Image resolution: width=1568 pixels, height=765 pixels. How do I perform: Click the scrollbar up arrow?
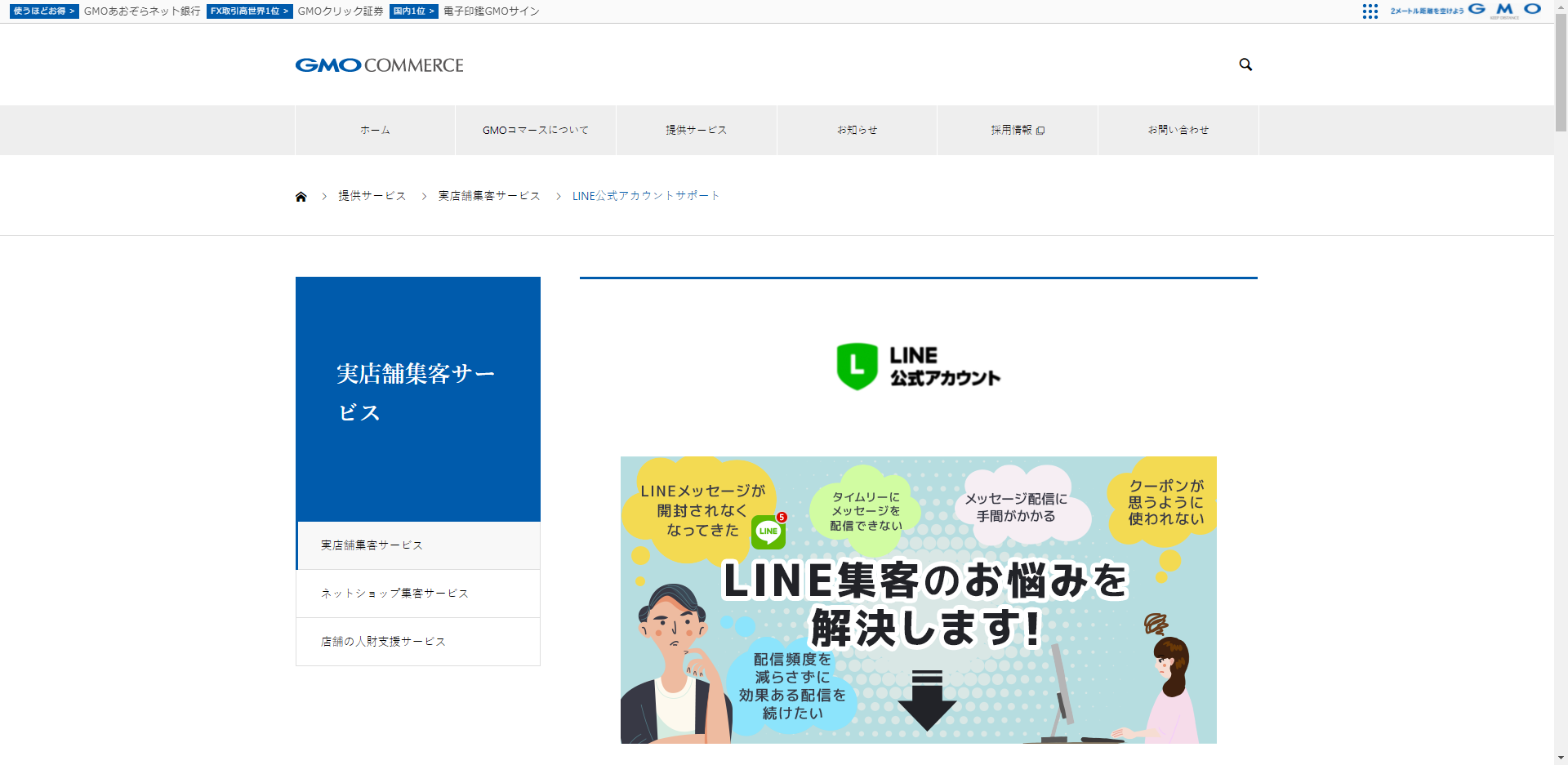(x=1561, y=6)
